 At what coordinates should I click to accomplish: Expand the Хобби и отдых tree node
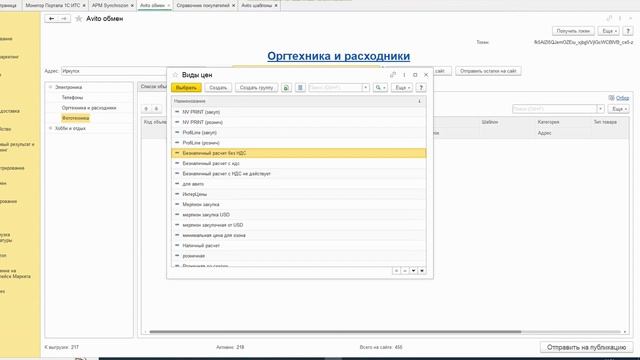tap(51, 128)
